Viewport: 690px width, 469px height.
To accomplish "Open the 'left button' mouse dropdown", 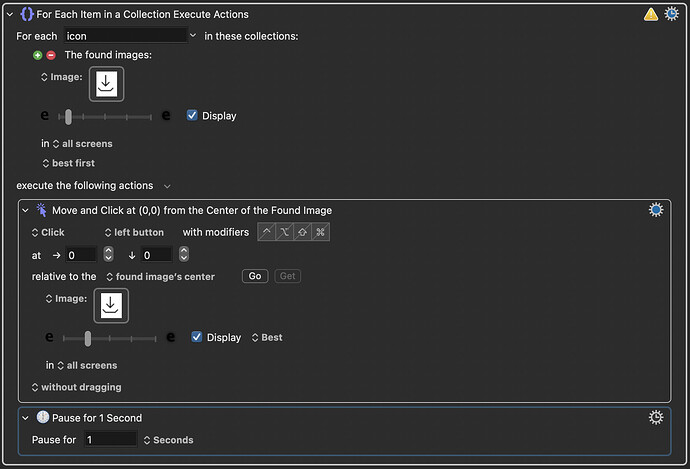I will (133, 232).
